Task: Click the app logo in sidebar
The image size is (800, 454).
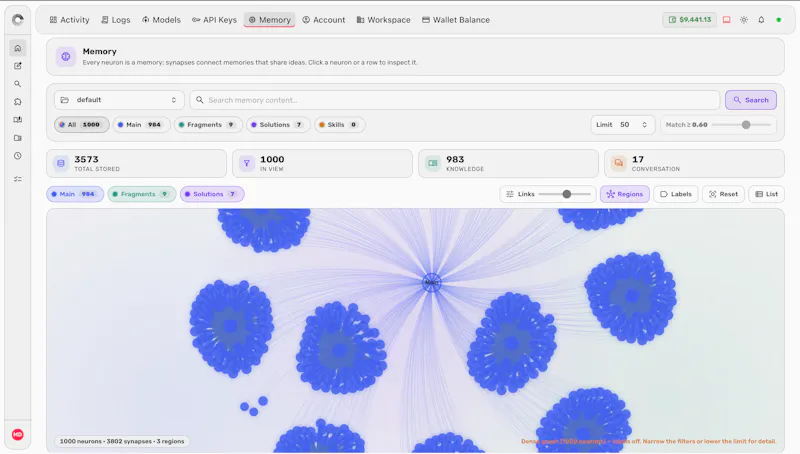Action: click(x=18, y=20)
